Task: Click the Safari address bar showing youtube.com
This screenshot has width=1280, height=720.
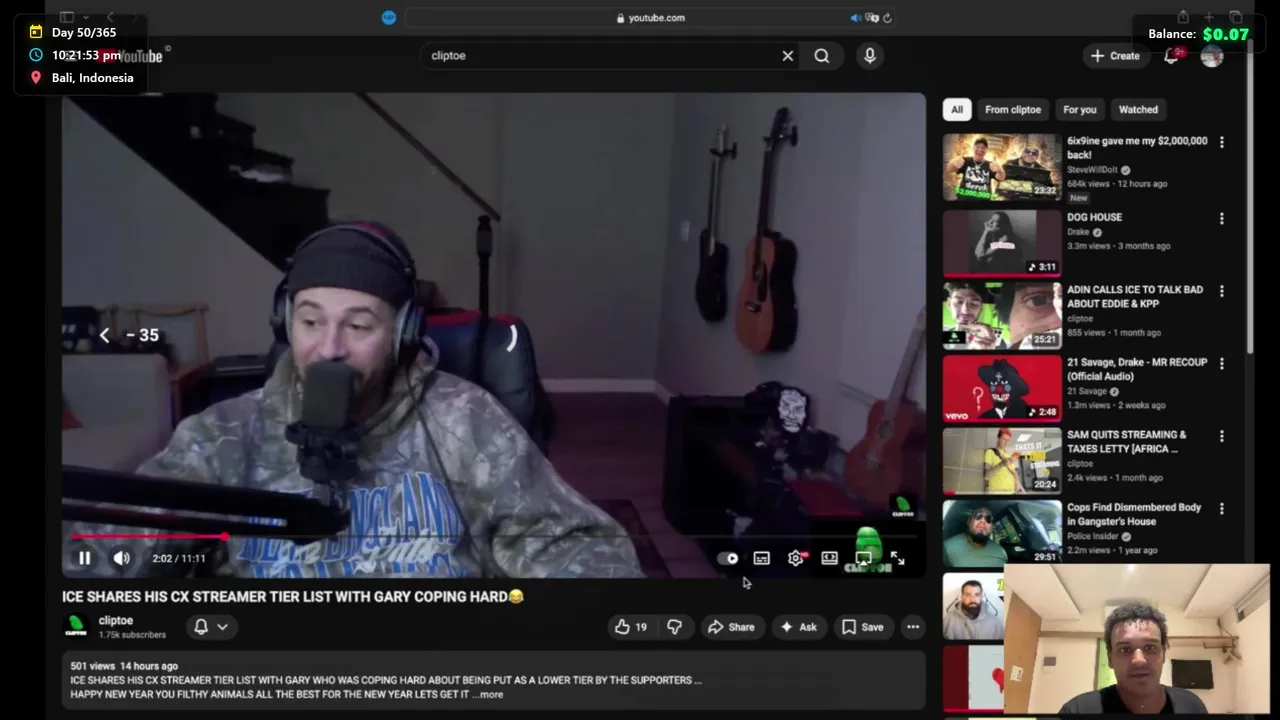Action: click(x=650, y=18)
